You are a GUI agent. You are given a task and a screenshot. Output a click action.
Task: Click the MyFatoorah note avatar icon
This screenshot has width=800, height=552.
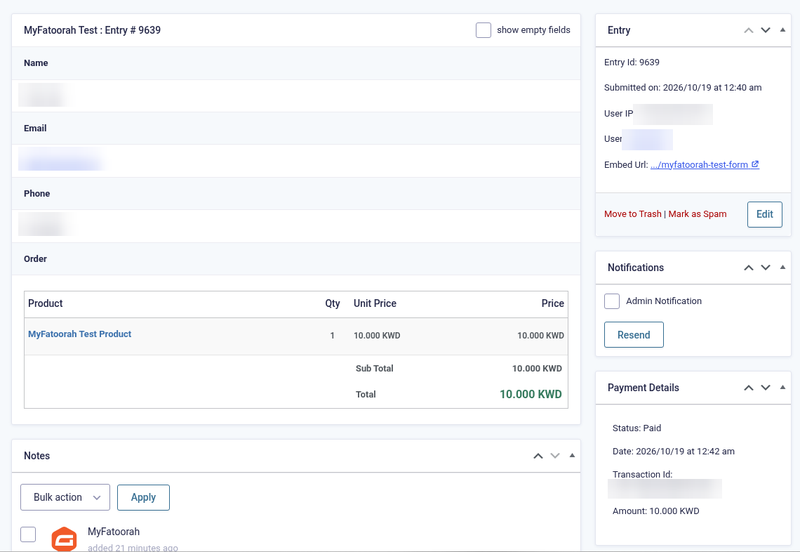coord(64,539)
